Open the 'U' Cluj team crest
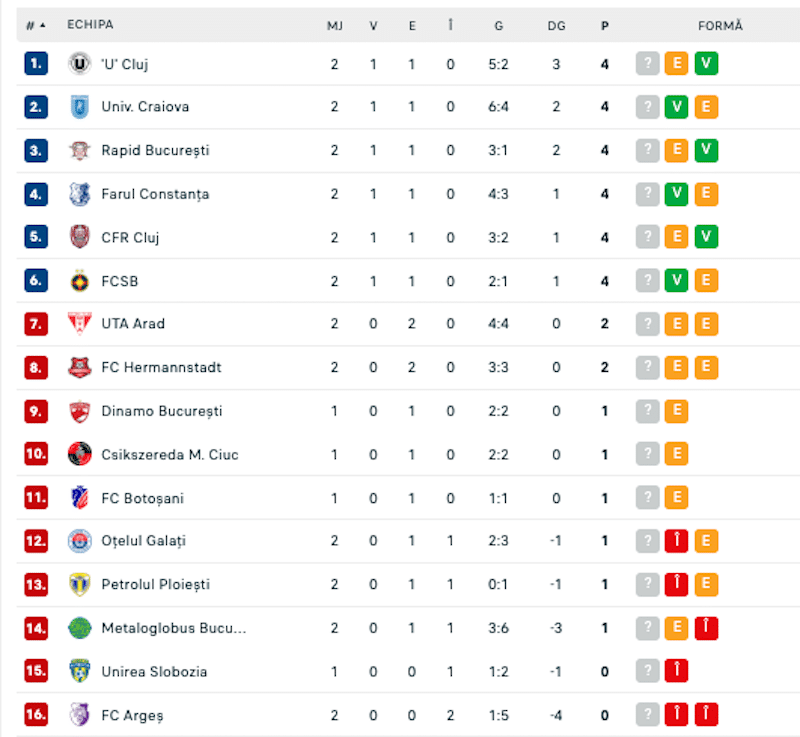Screen dimensions: 800x737 tap(80, 64)
